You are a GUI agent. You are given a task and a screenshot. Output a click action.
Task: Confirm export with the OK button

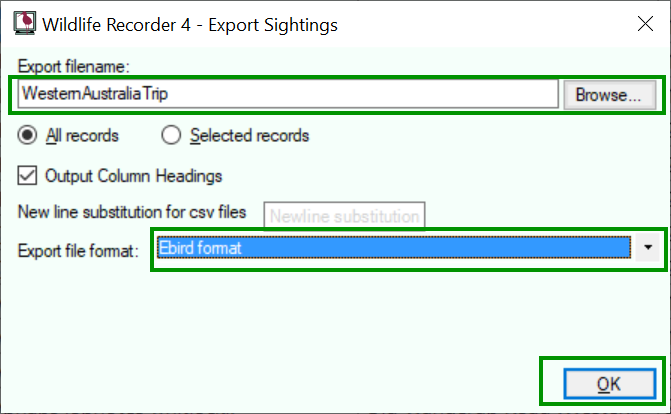point(609,384)
